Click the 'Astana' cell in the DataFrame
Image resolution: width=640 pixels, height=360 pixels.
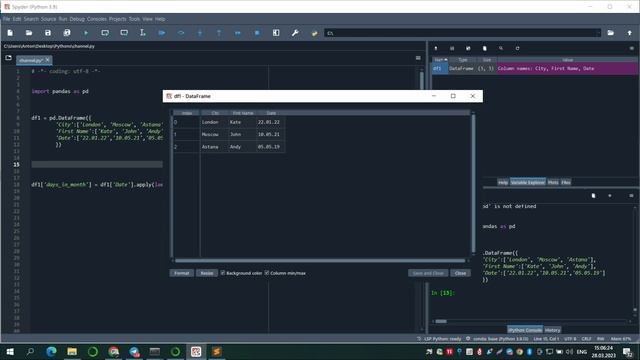pos(214,147)
